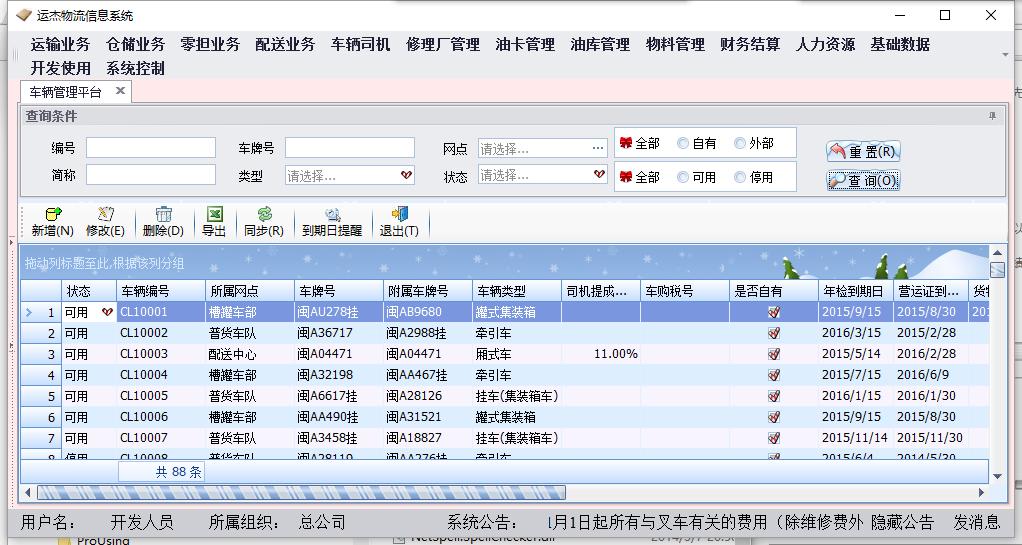The image size is (1022, 545).
Task: Toggle 是否自有 checkbox for CL10003 row
Action: click(x=773, y=354)
